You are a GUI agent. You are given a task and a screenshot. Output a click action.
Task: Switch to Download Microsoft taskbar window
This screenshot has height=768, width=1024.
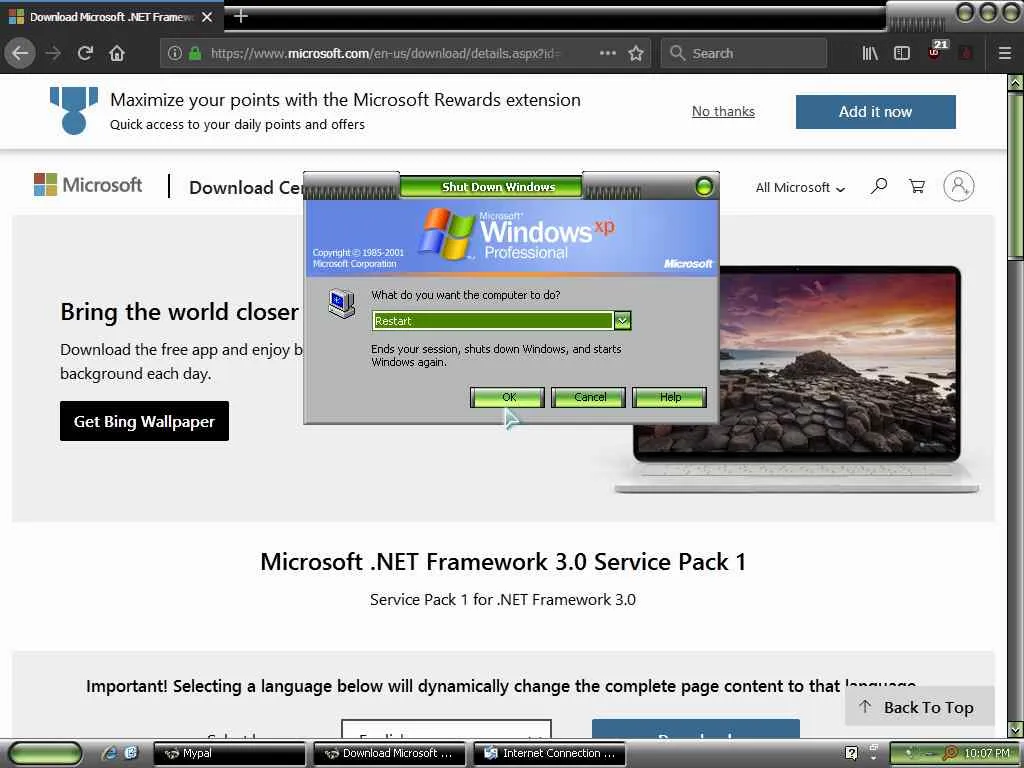point(389,753)
